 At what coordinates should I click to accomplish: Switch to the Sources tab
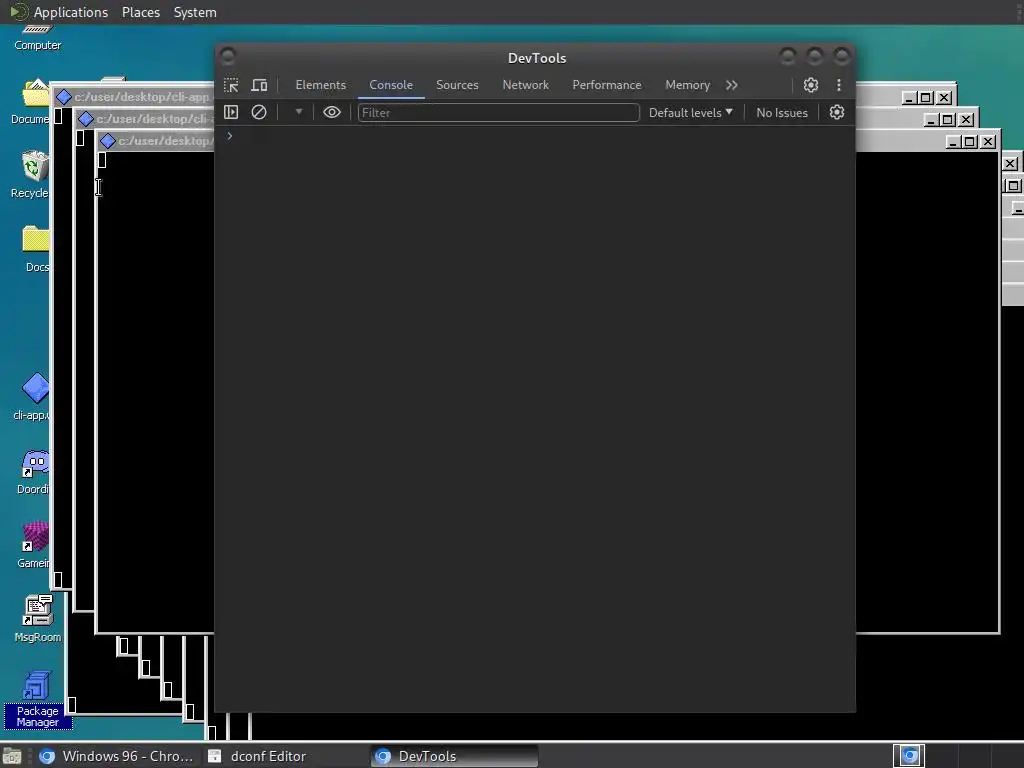tap(457, 85)
